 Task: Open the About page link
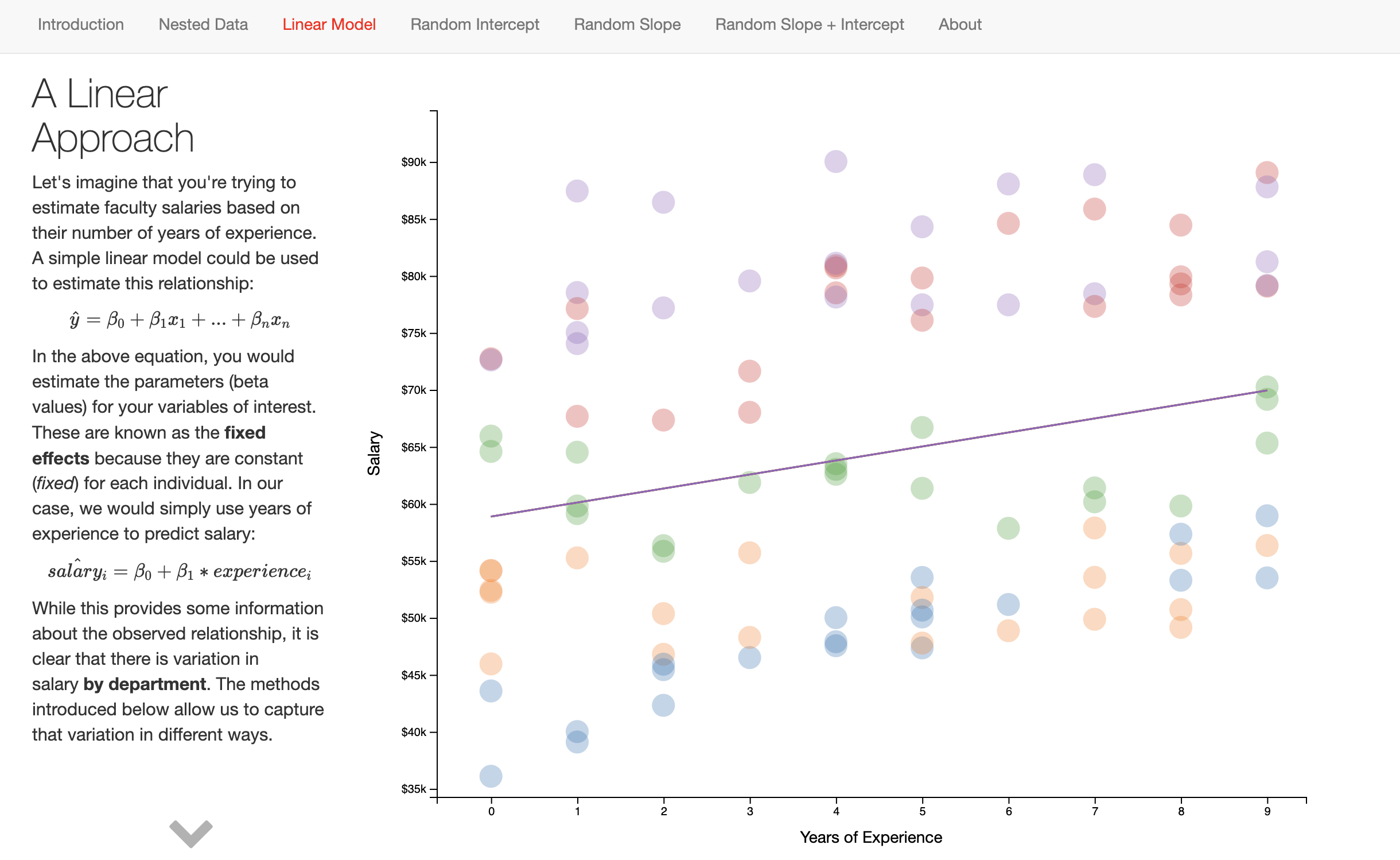point(960,25)
